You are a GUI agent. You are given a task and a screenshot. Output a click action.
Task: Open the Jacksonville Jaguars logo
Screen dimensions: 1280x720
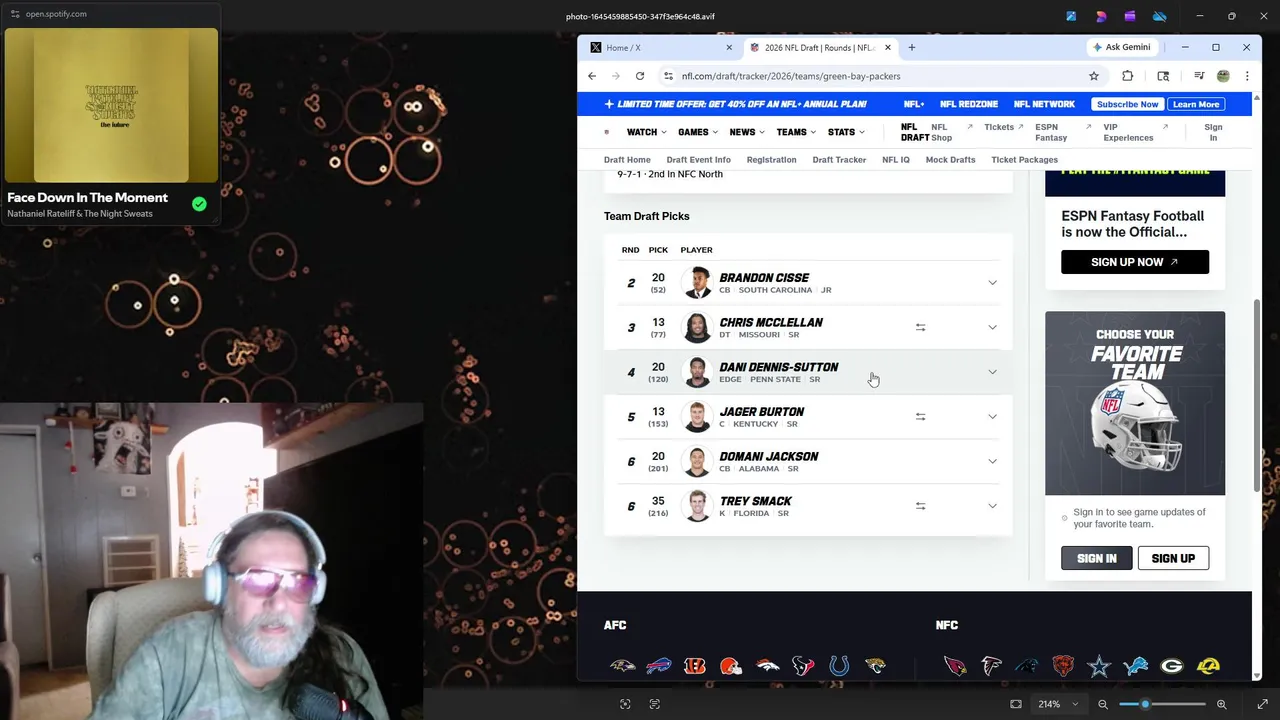click(875, 666)
